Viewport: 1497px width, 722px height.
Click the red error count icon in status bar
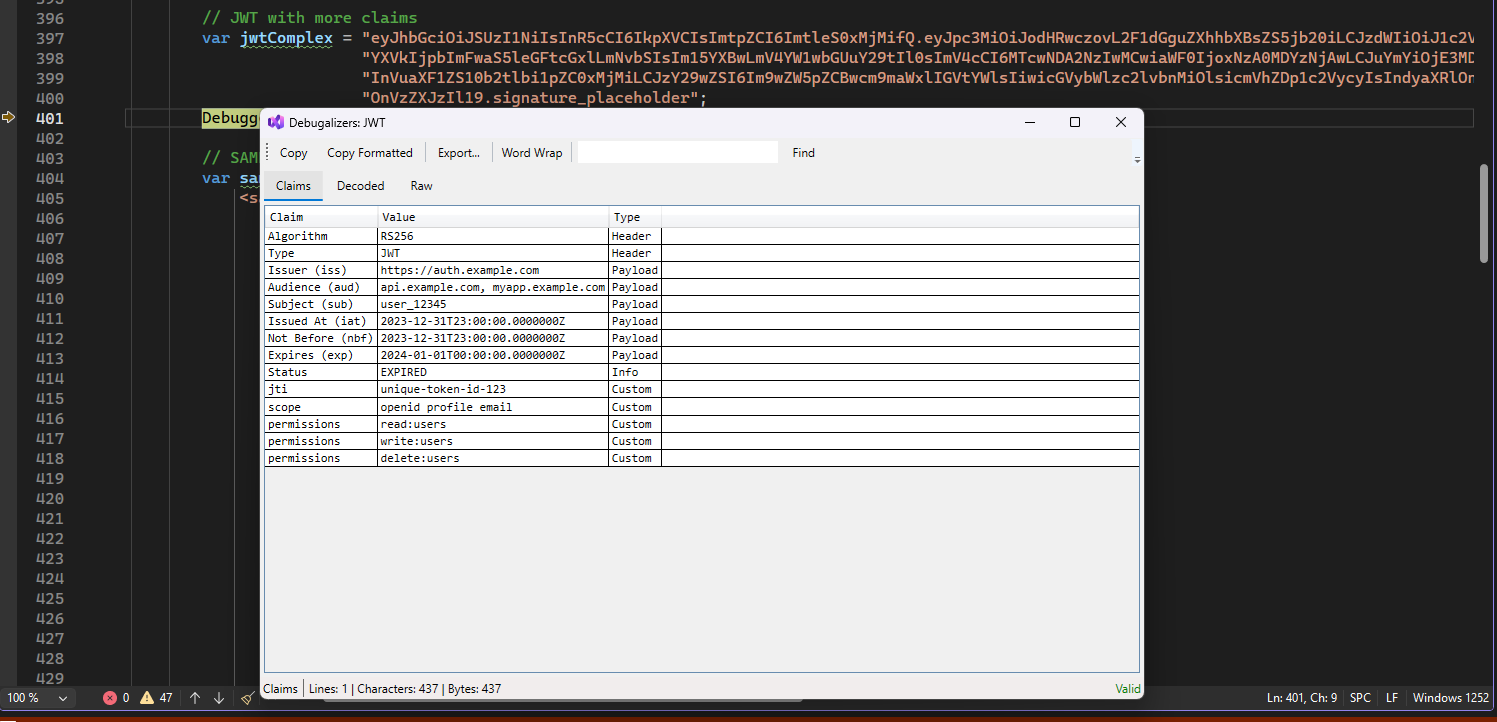point(110,698)
